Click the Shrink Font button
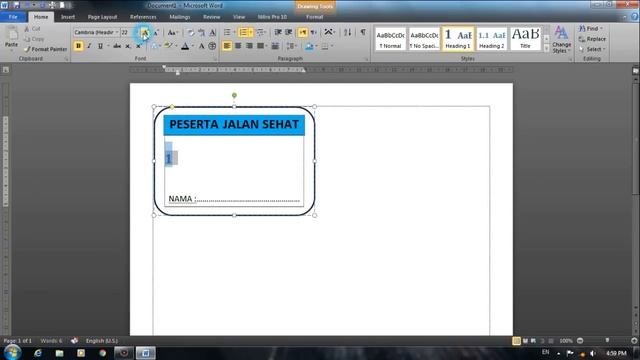 (x=156, y=33)
